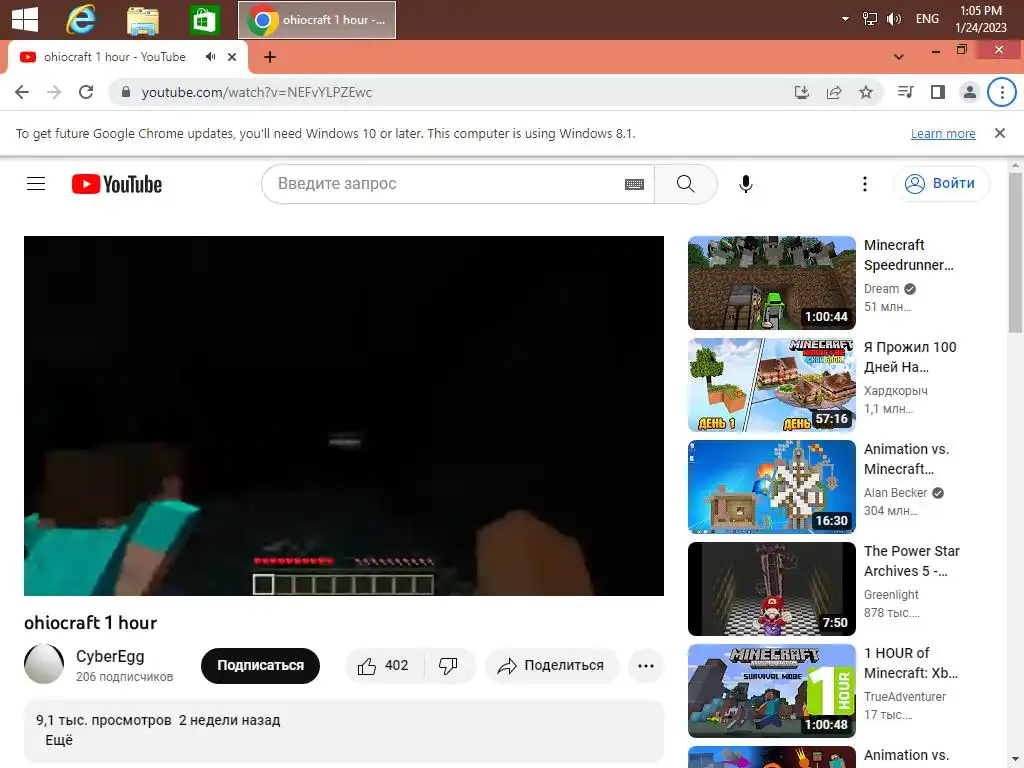Screen dimensions: 1024x768
Task: Start voice search with the microphone
Action: point(746,184)
